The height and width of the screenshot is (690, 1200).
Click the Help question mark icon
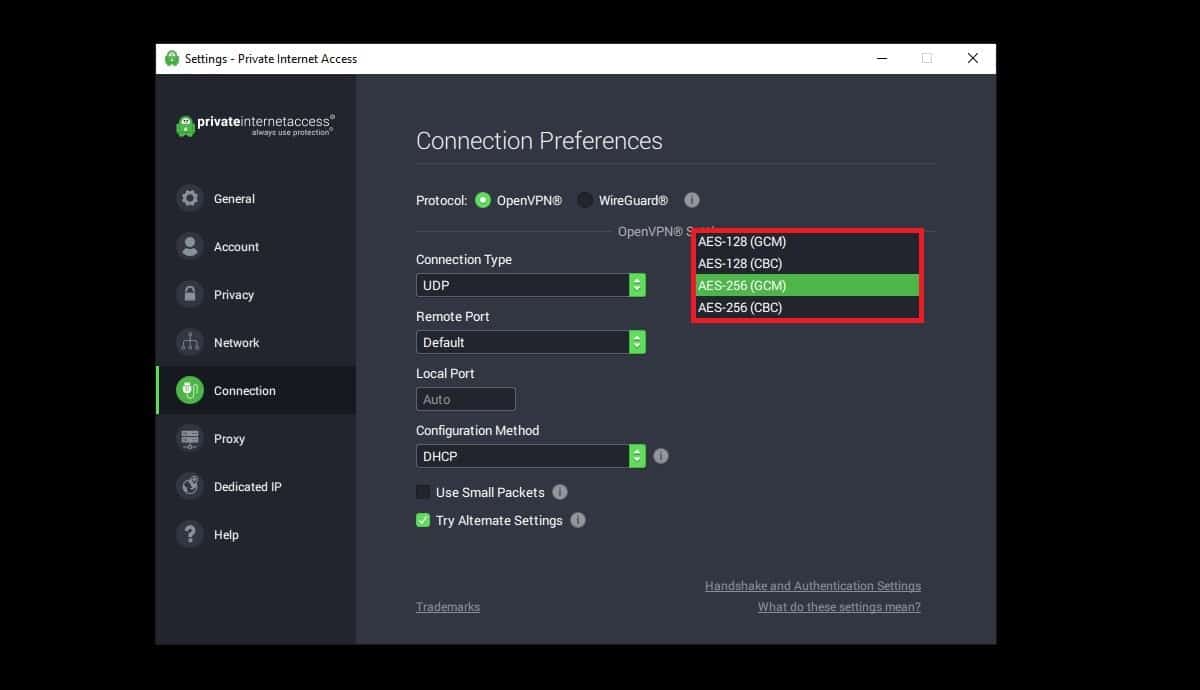point(190,534)
